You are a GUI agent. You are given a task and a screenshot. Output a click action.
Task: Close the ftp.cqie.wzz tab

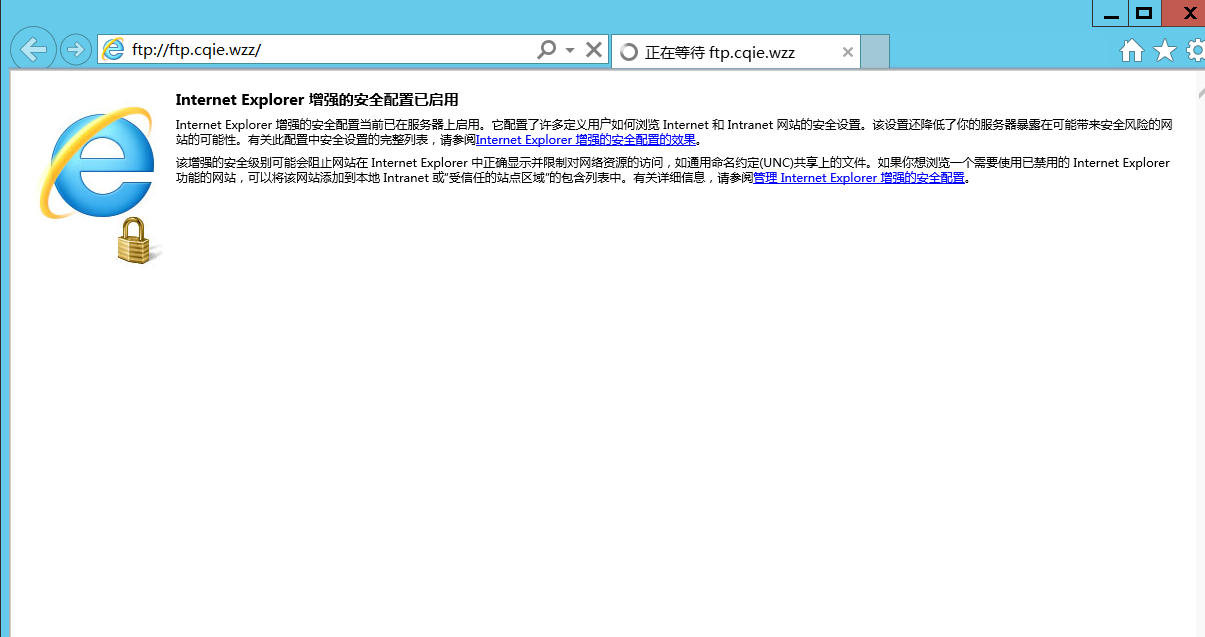point(848,52)
